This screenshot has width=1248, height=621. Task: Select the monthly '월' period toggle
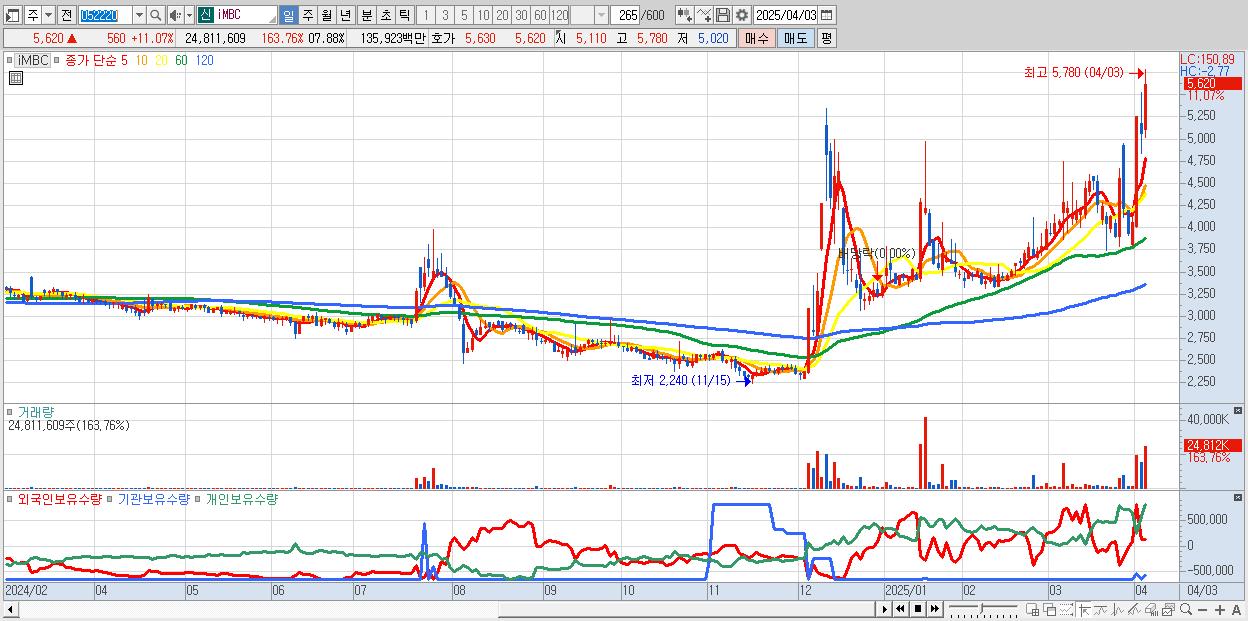pyautogui.click(x=326, y=15)
